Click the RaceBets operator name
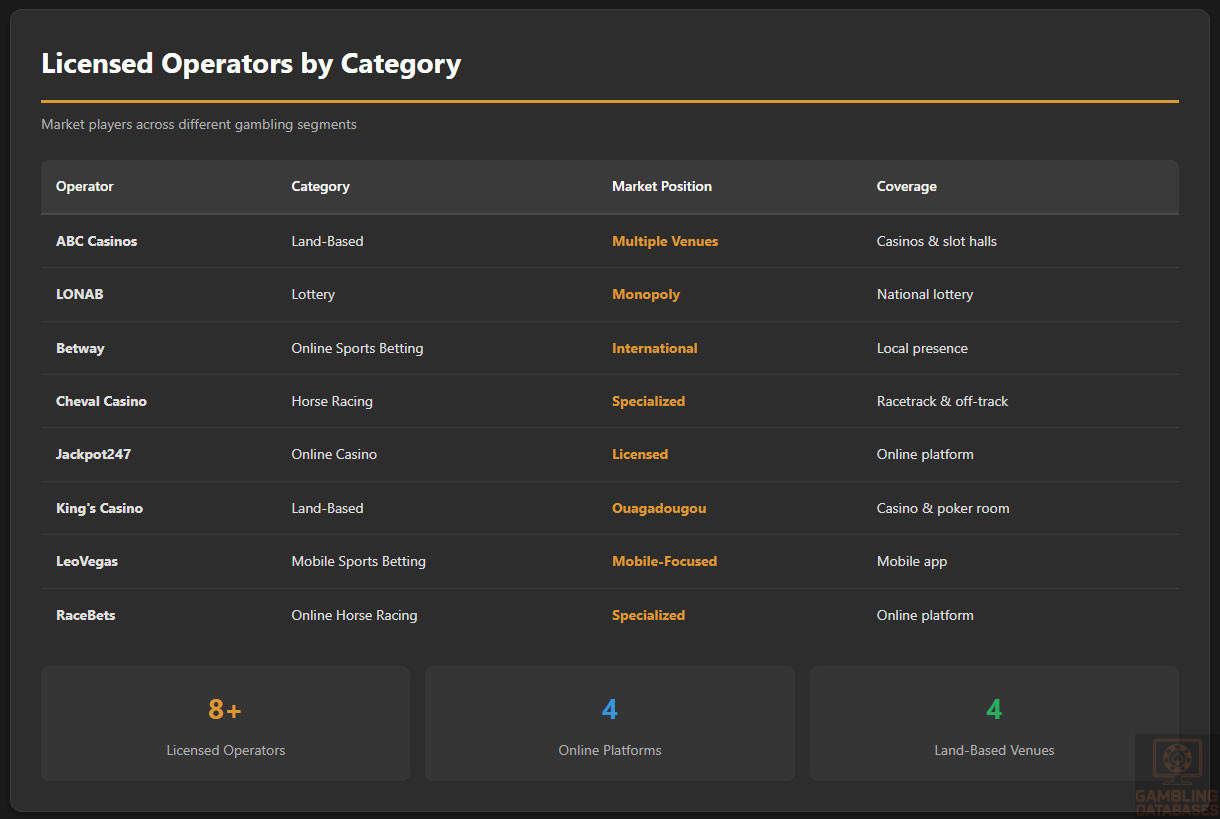The image size is (1220, 819). point(85,615)
